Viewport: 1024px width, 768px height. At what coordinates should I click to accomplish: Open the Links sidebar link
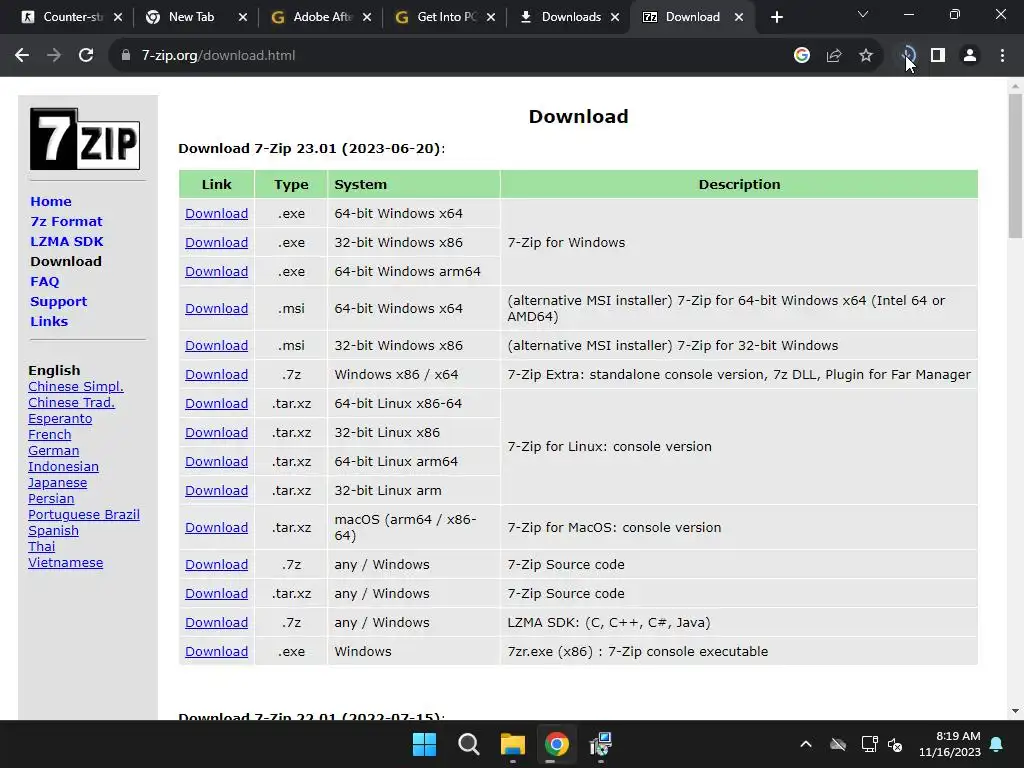click(49, 321)
